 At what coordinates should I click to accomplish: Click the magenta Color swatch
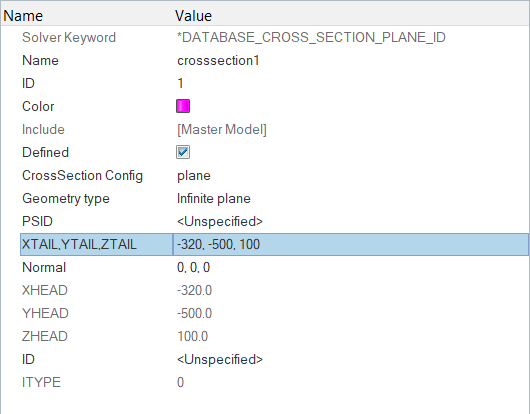(183, 106)
